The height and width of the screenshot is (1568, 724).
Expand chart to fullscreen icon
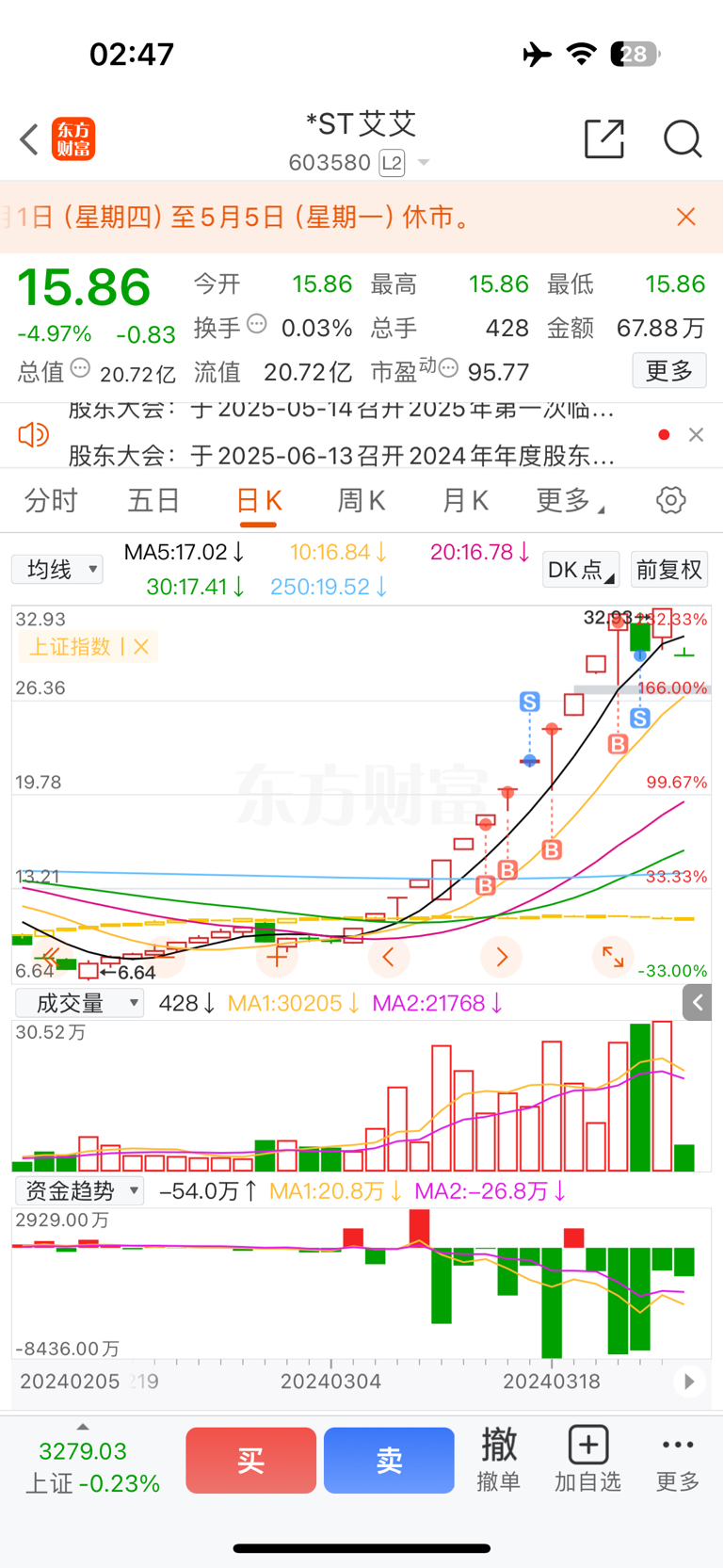[613, 958]
